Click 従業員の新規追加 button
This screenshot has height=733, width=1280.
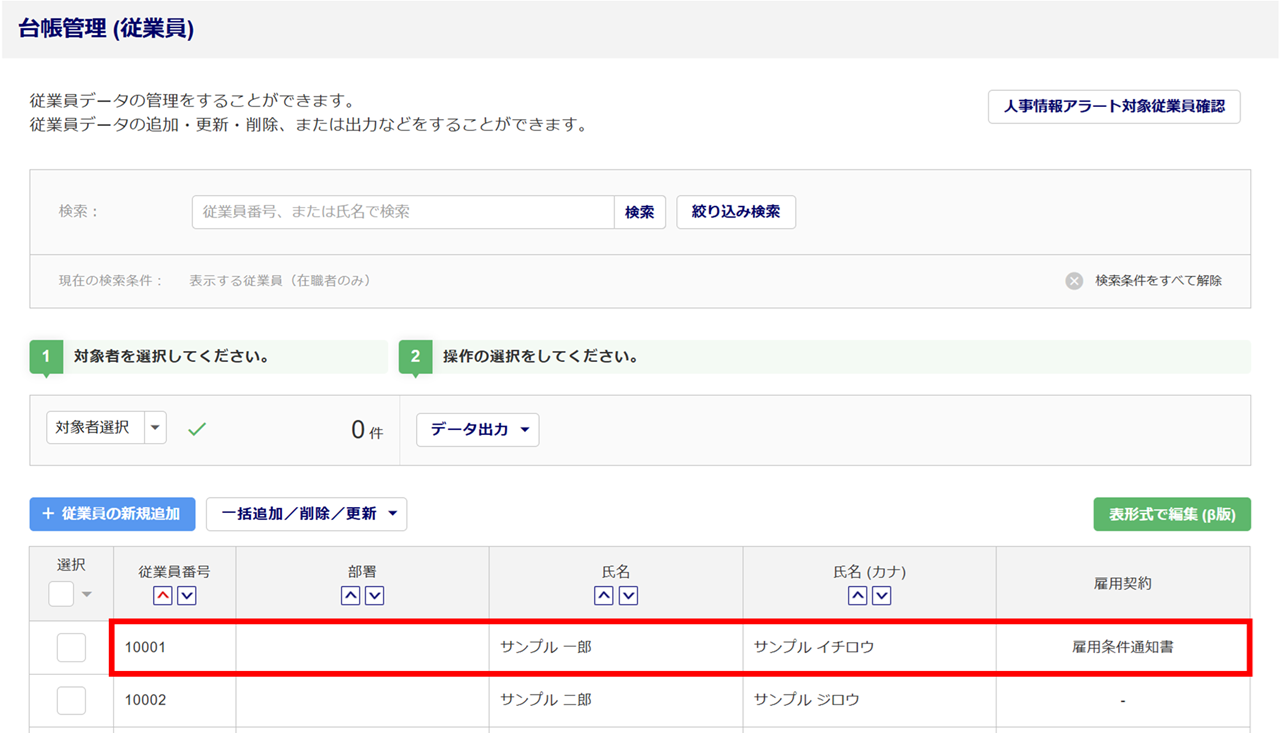(x=112, y=514)
